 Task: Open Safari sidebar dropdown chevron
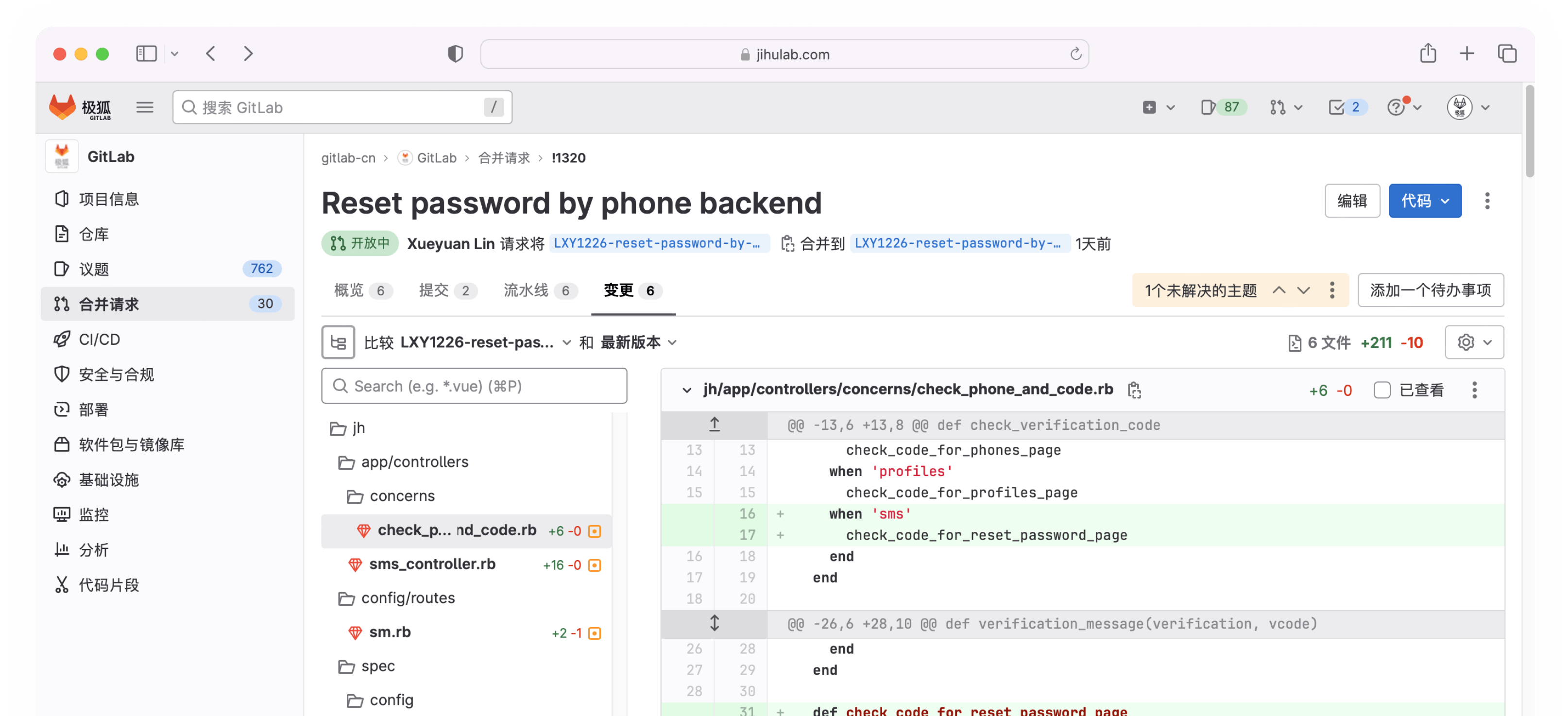[175, 53]
